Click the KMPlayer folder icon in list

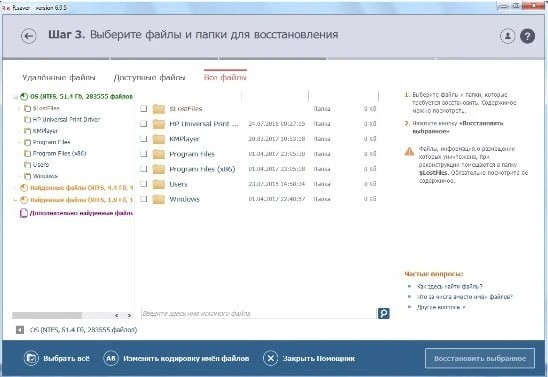[x=159, y=139]
